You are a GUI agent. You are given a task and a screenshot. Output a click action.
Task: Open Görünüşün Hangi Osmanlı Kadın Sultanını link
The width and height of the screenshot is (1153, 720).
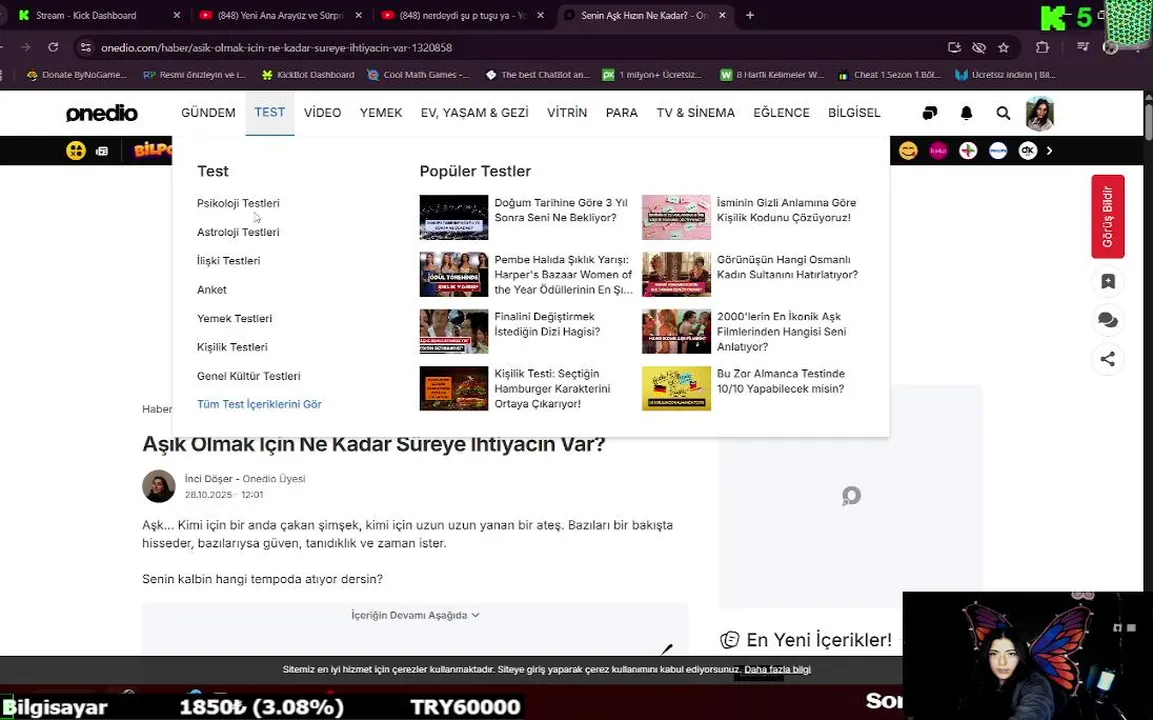[x=787, y=267]
